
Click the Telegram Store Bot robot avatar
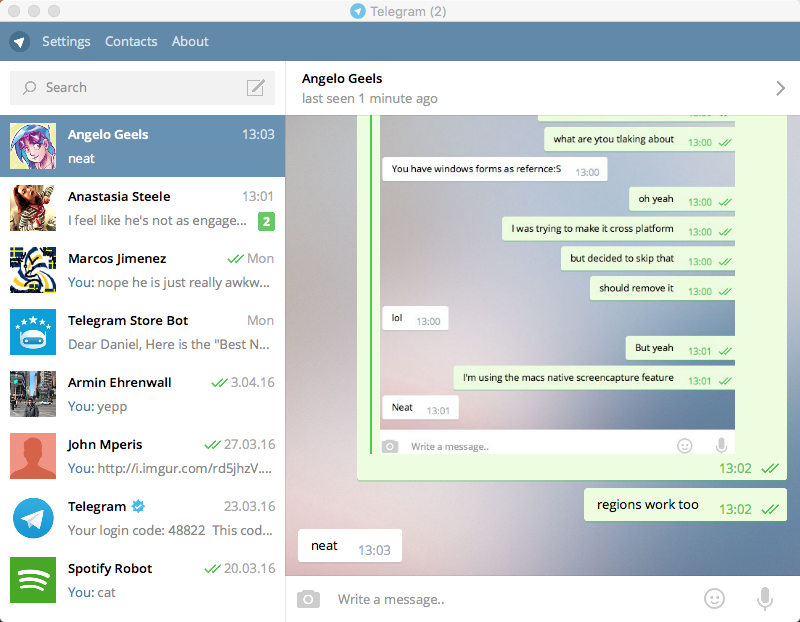click(x=33, y=332)
